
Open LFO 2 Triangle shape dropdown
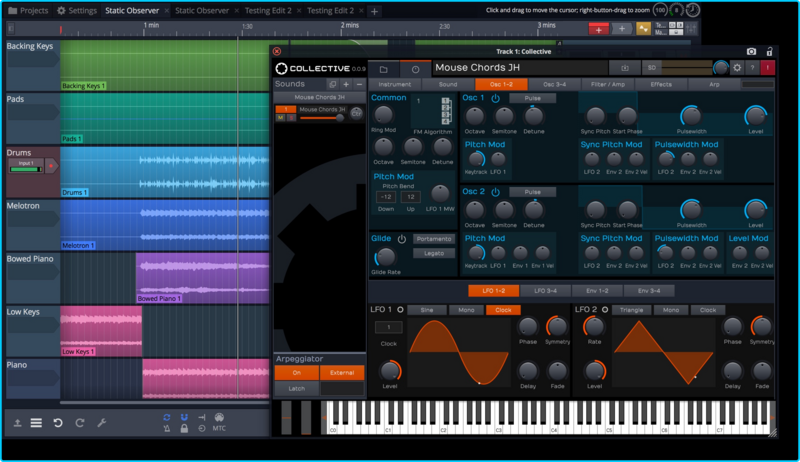point(631,310)
